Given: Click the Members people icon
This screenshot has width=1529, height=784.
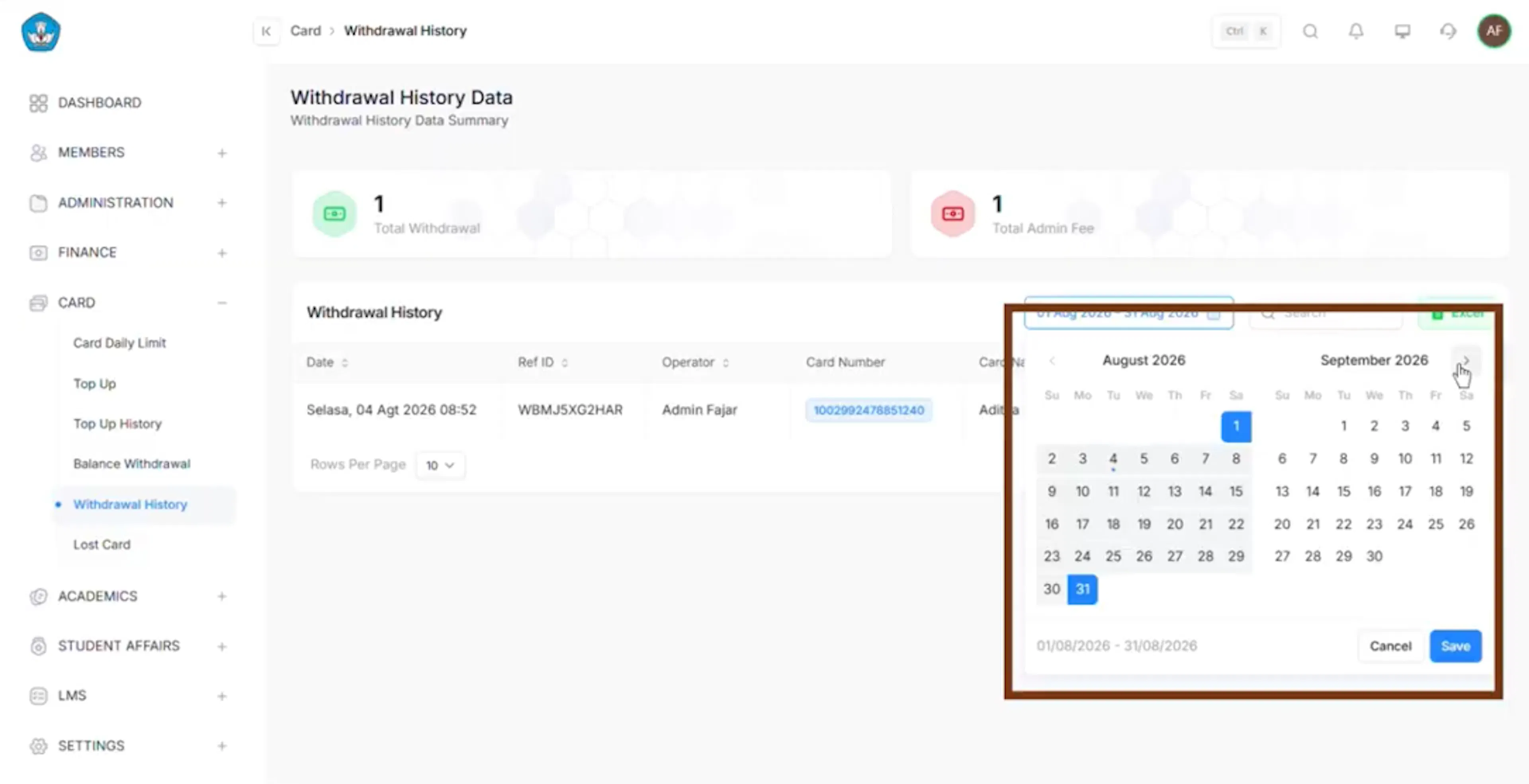Looking at the screenshot, I should (x=38, y=152).
